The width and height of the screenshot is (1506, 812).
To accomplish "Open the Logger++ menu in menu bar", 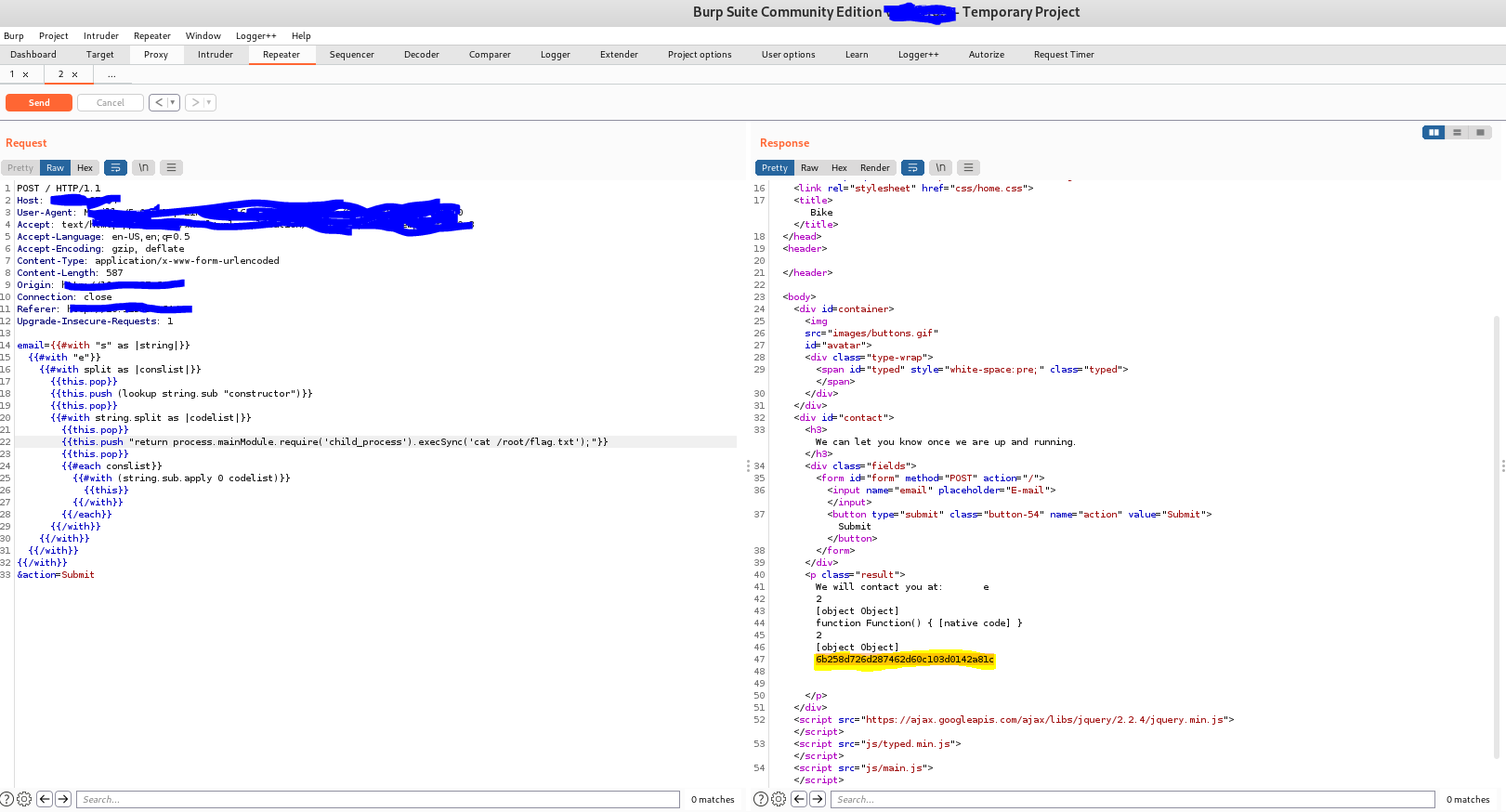I will [x=256, y=36].
